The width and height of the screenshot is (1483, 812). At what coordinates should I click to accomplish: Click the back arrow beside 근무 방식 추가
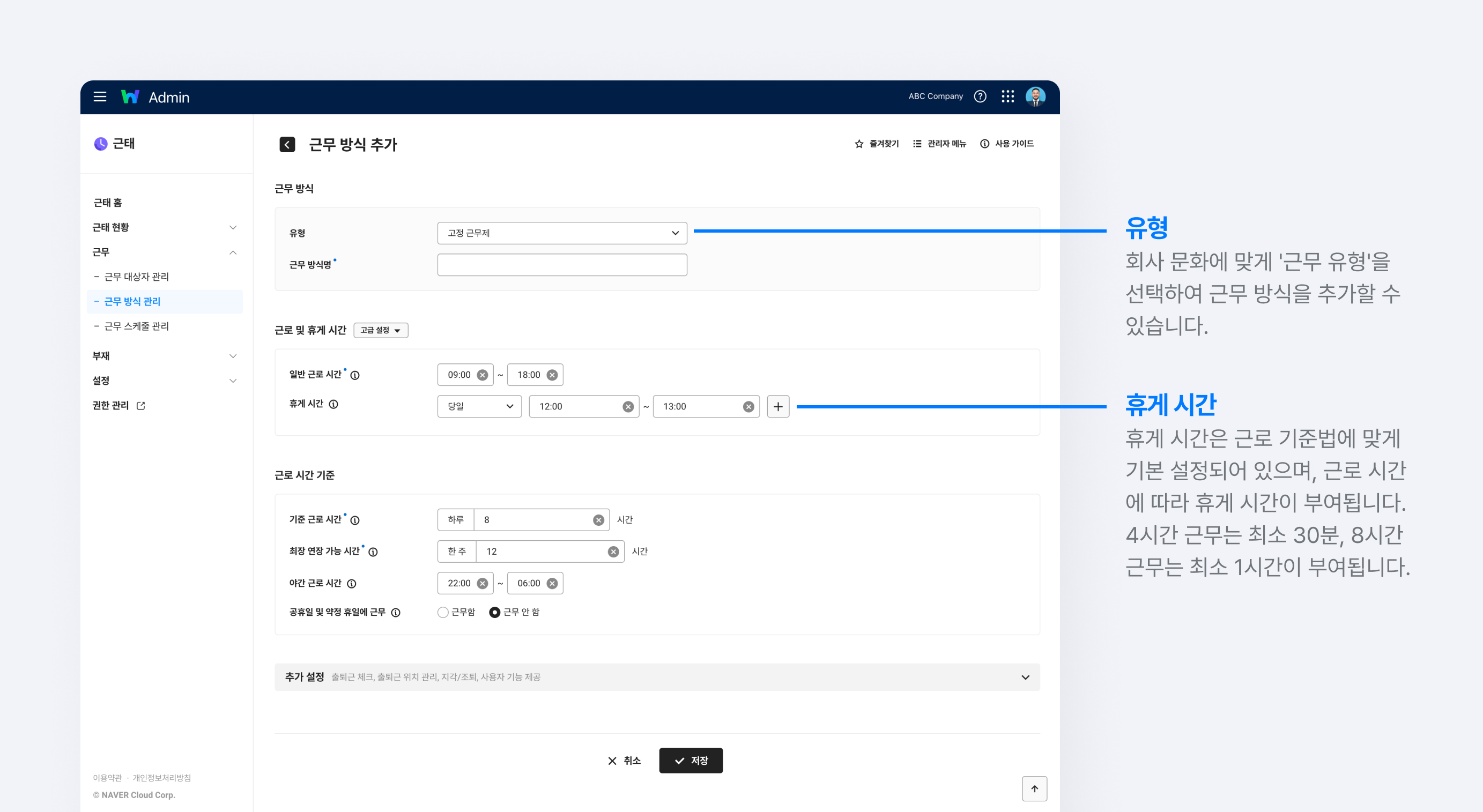(x=287, y=144)
